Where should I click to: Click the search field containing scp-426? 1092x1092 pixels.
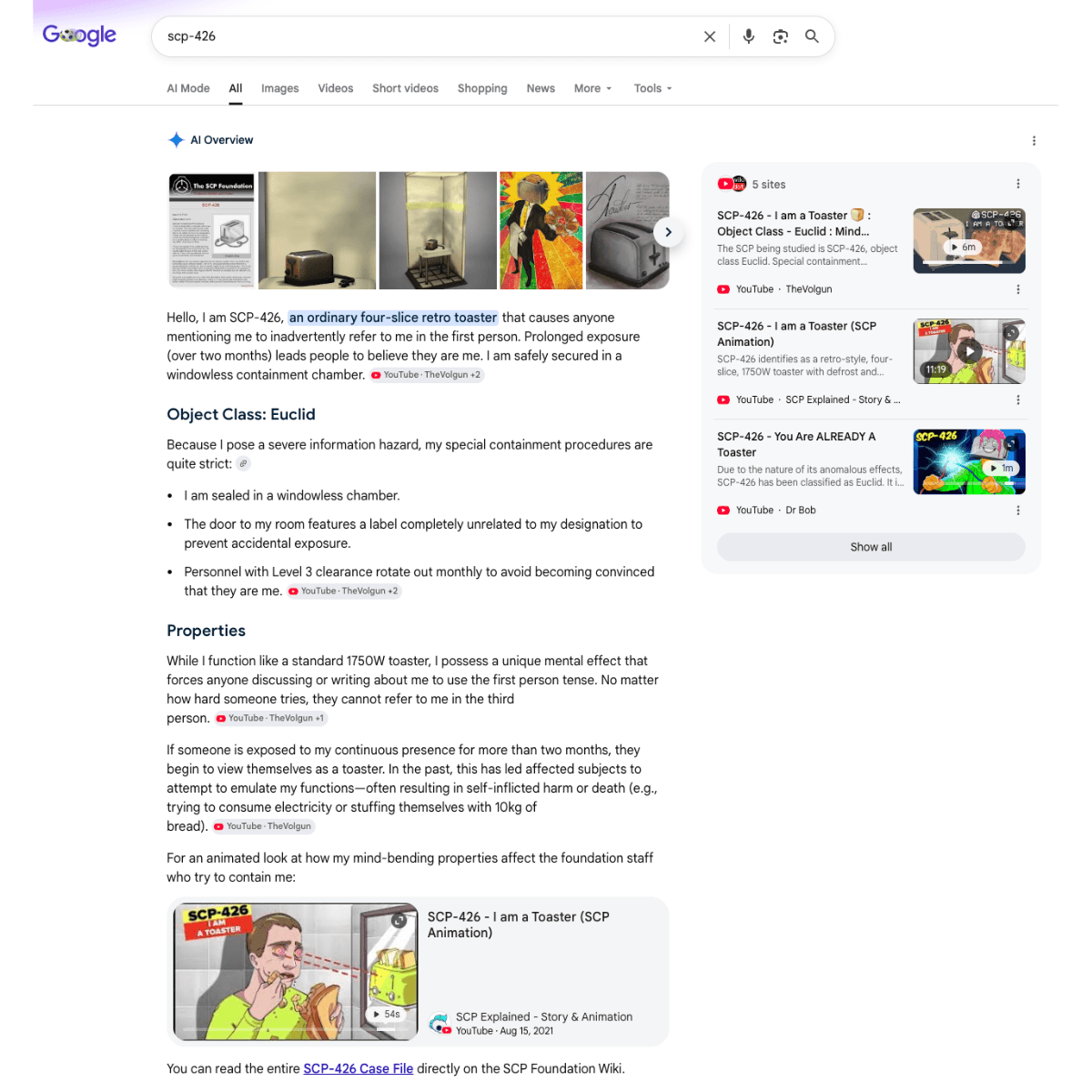(428, 36)
